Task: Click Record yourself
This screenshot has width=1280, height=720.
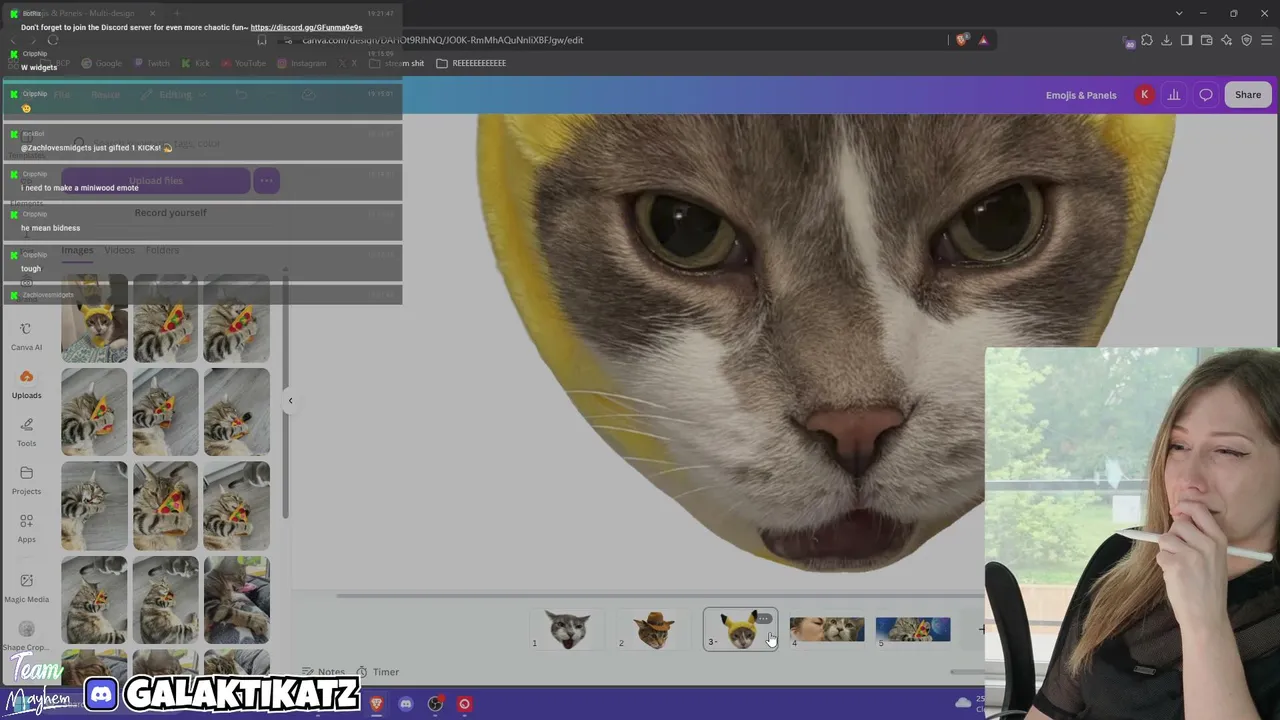Action: [x=170, y=213]
